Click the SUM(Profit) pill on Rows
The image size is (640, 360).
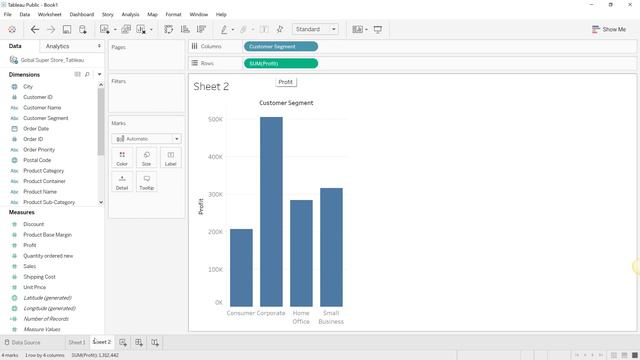[281, 64]
